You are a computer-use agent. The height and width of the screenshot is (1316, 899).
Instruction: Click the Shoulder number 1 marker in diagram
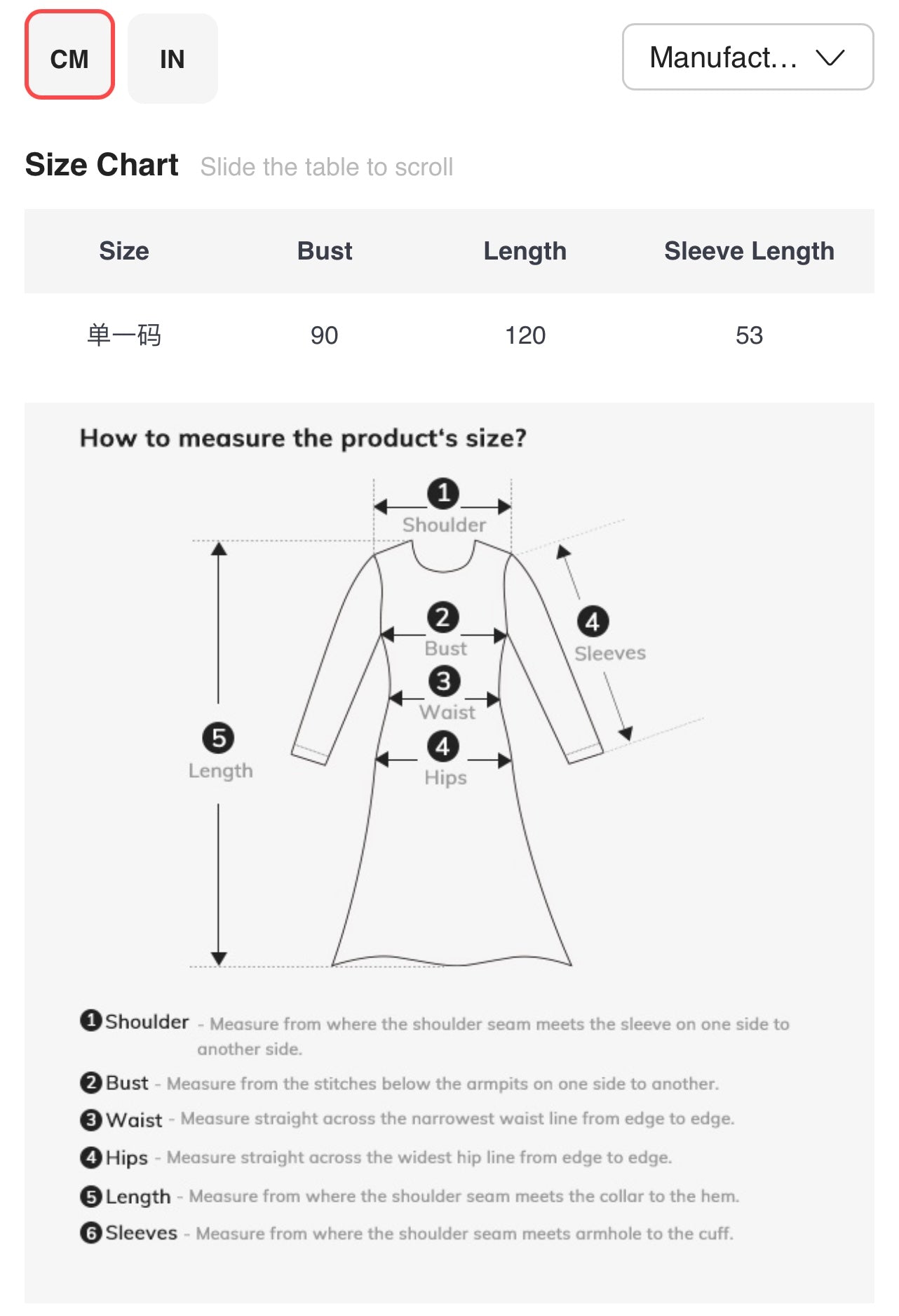[443, 493]
